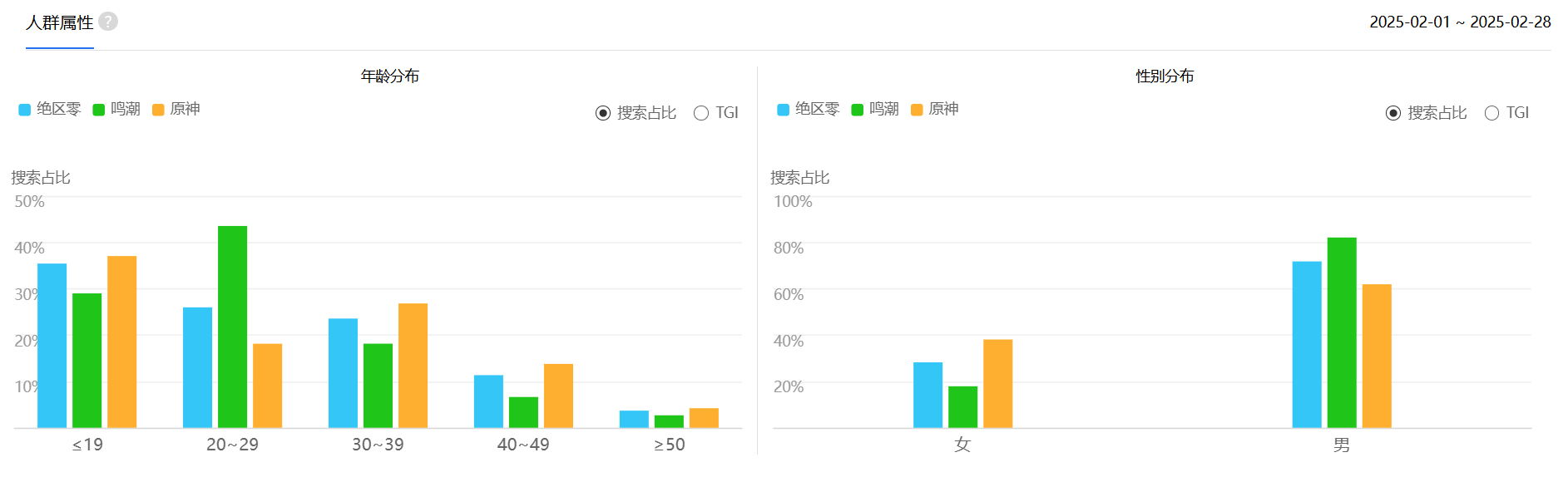The width and height of the screenshot is (1568, 477).
Task: Toggle 原神 orange legend swatch in age chart
Action: coord(158,110)
